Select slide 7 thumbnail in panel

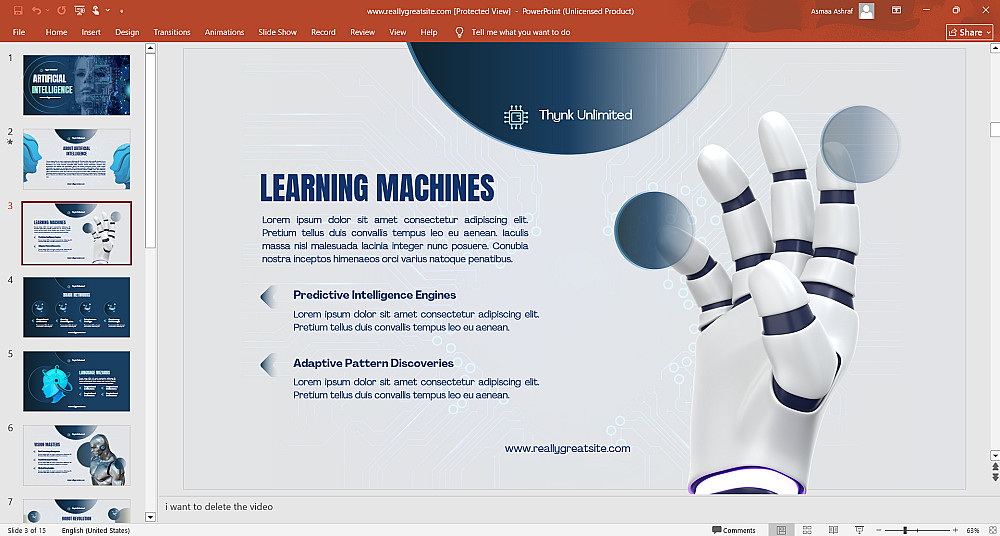pos(77,511)
